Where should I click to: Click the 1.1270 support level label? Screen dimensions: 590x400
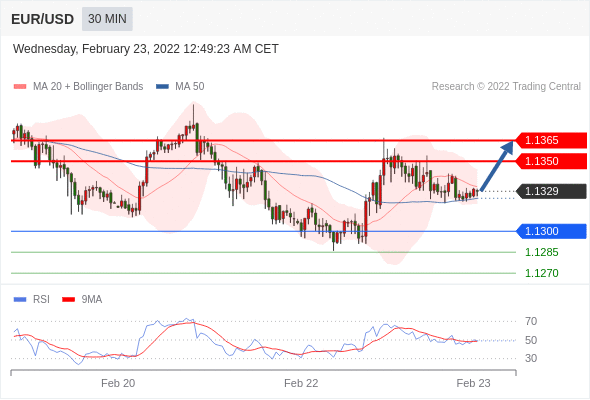542,273
